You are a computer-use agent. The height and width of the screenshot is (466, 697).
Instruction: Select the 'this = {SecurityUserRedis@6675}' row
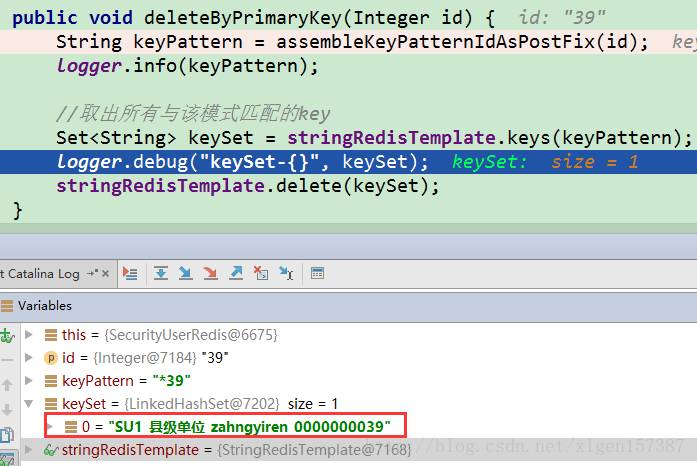(x=359, y=335)
